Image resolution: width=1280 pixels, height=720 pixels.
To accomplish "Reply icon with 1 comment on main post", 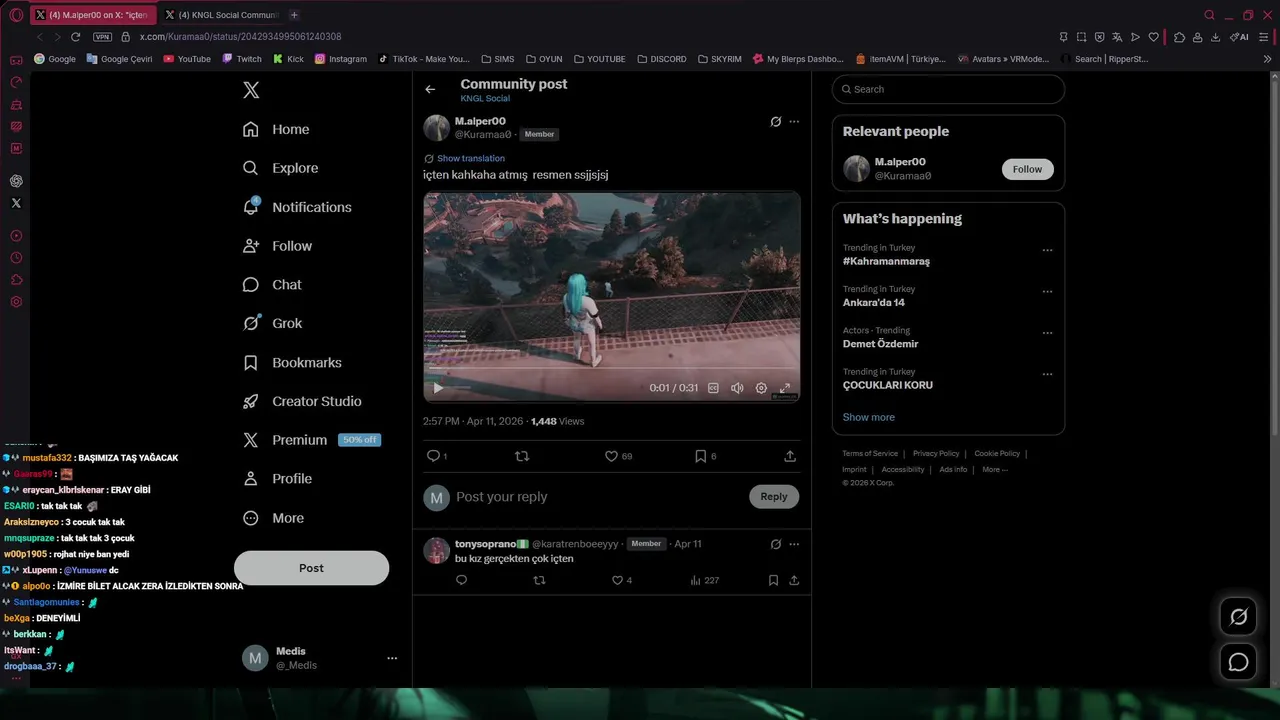I will coord(437,456).
